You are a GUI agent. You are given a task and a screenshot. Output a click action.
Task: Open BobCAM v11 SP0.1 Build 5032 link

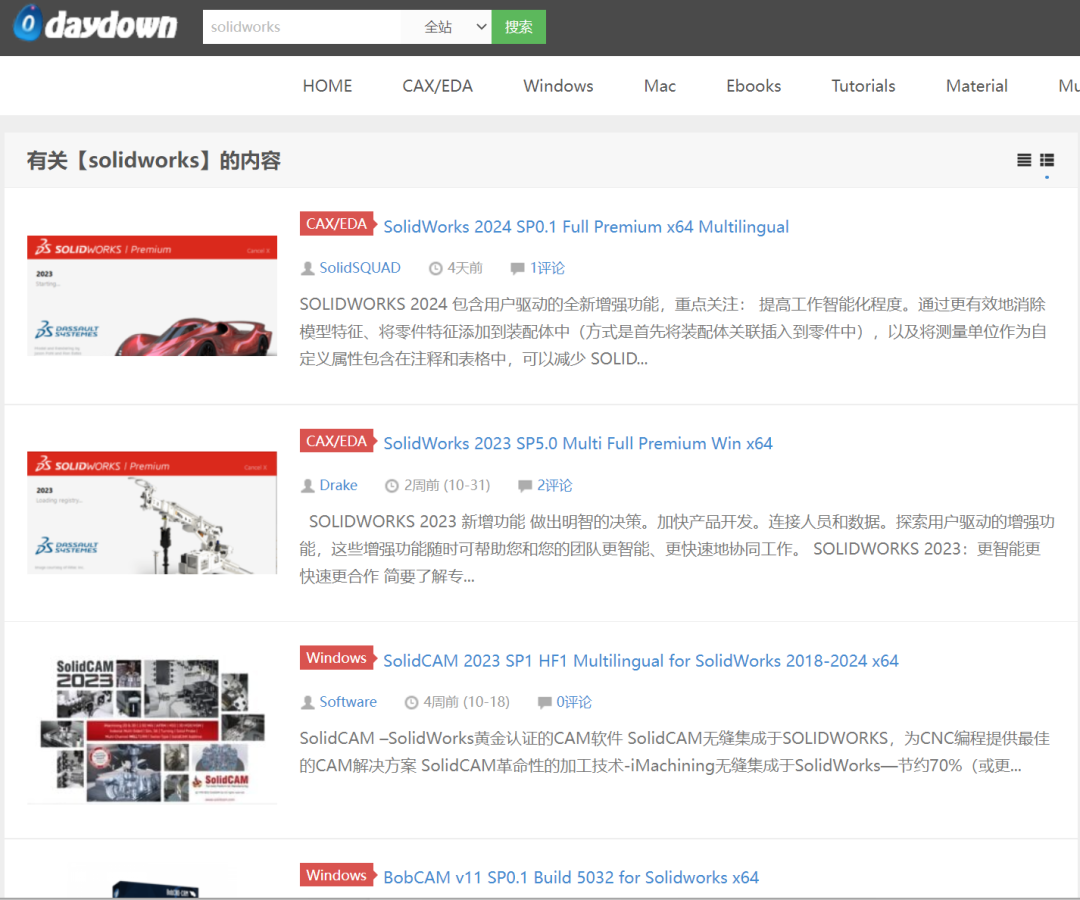coord(571,877)
